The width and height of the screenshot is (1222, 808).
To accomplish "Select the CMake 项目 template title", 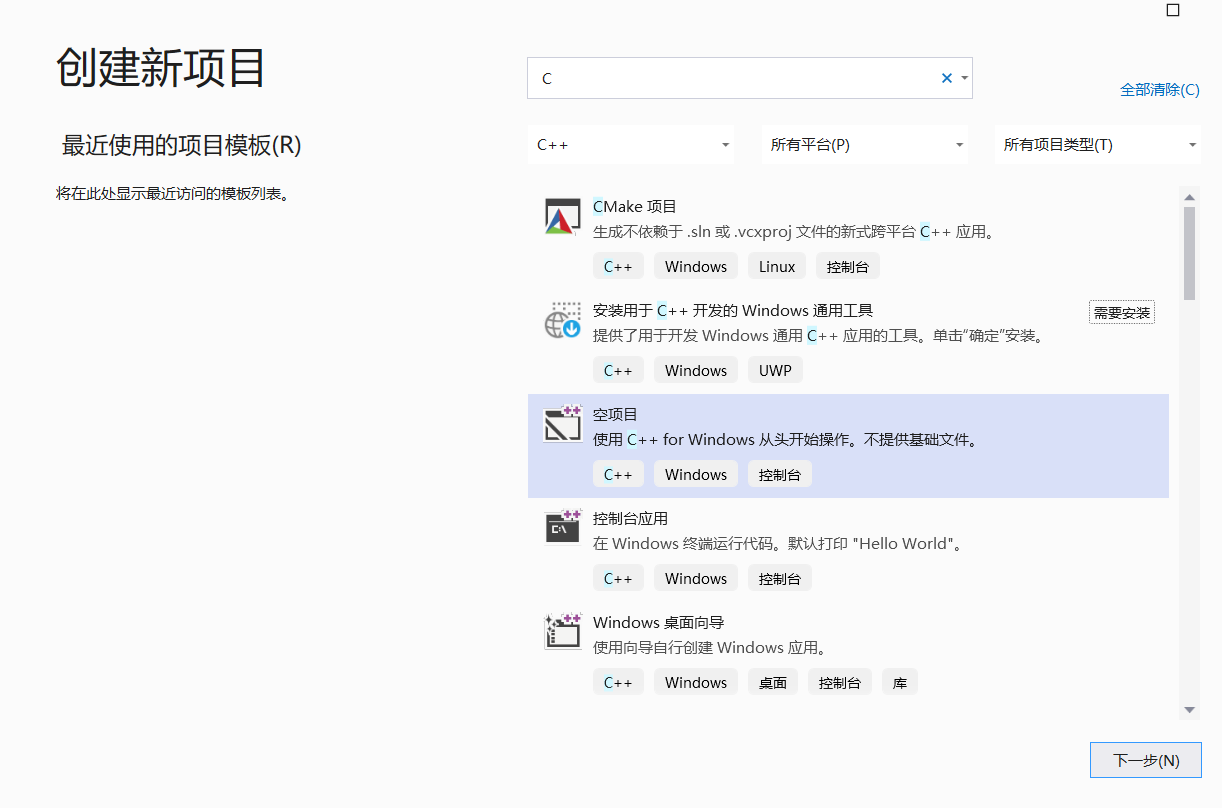I will (635, 207).
